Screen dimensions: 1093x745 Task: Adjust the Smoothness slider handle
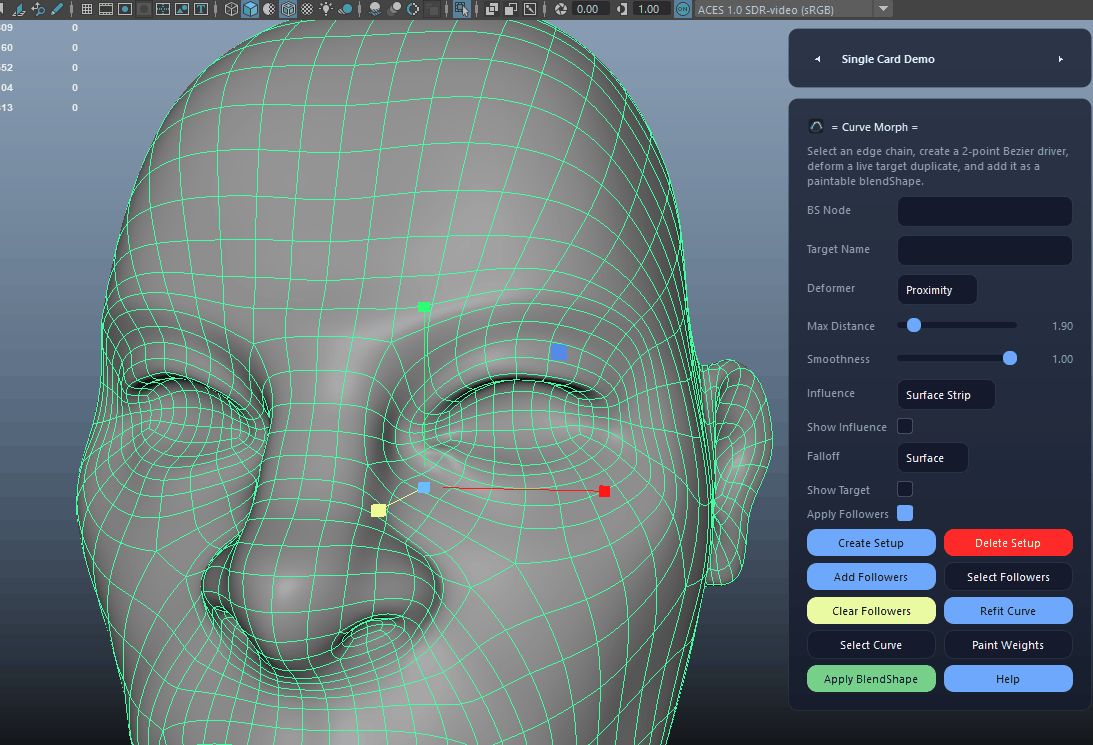pos(1009,358)
